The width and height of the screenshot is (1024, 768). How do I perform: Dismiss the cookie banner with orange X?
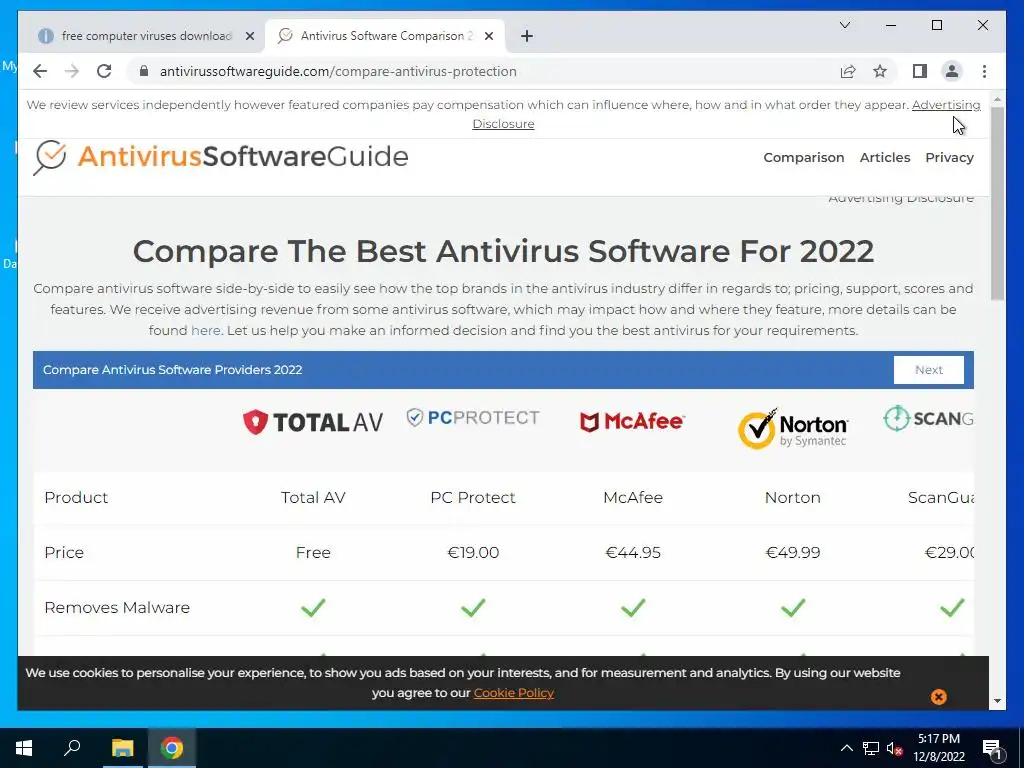coord(938,697)
